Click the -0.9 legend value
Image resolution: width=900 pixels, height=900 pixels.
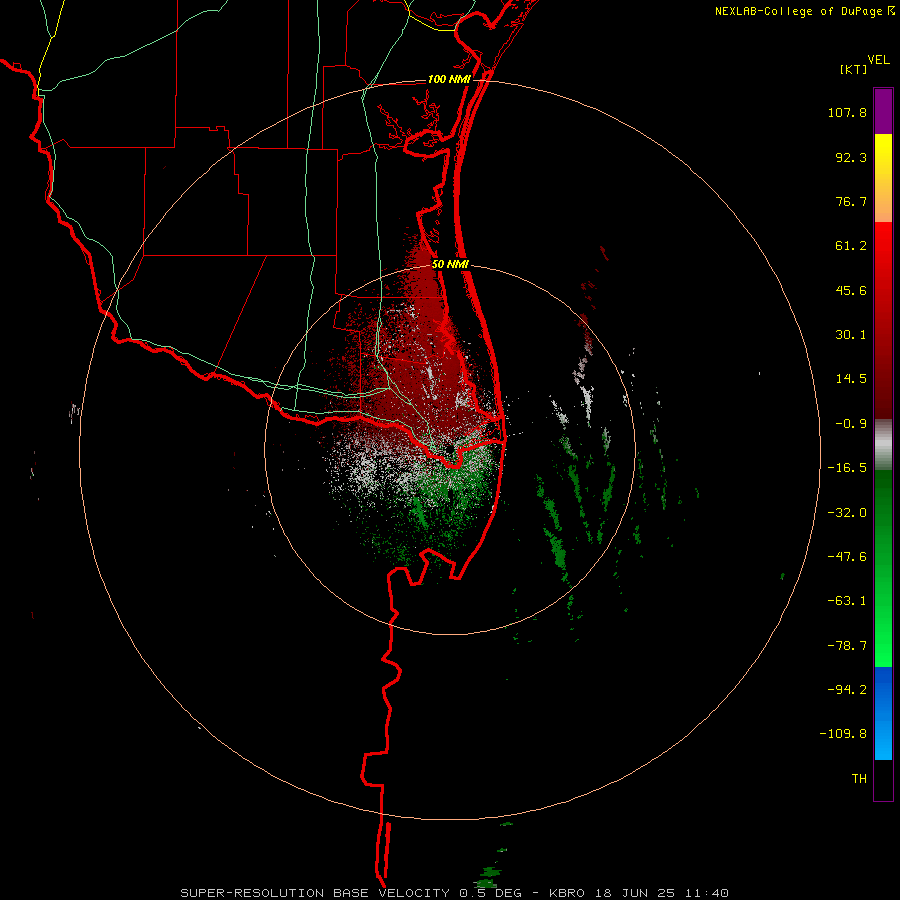click(x=851, y=424)
